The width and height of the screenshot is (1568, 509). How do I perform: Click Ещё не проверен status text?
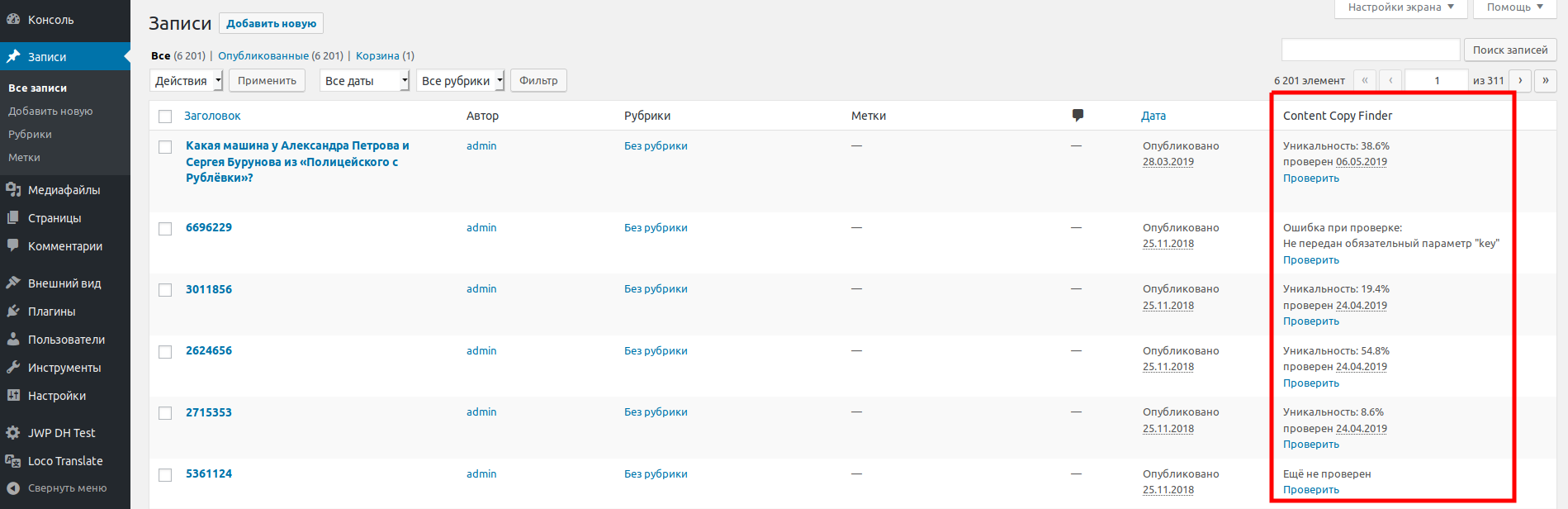pos(1327,473)
